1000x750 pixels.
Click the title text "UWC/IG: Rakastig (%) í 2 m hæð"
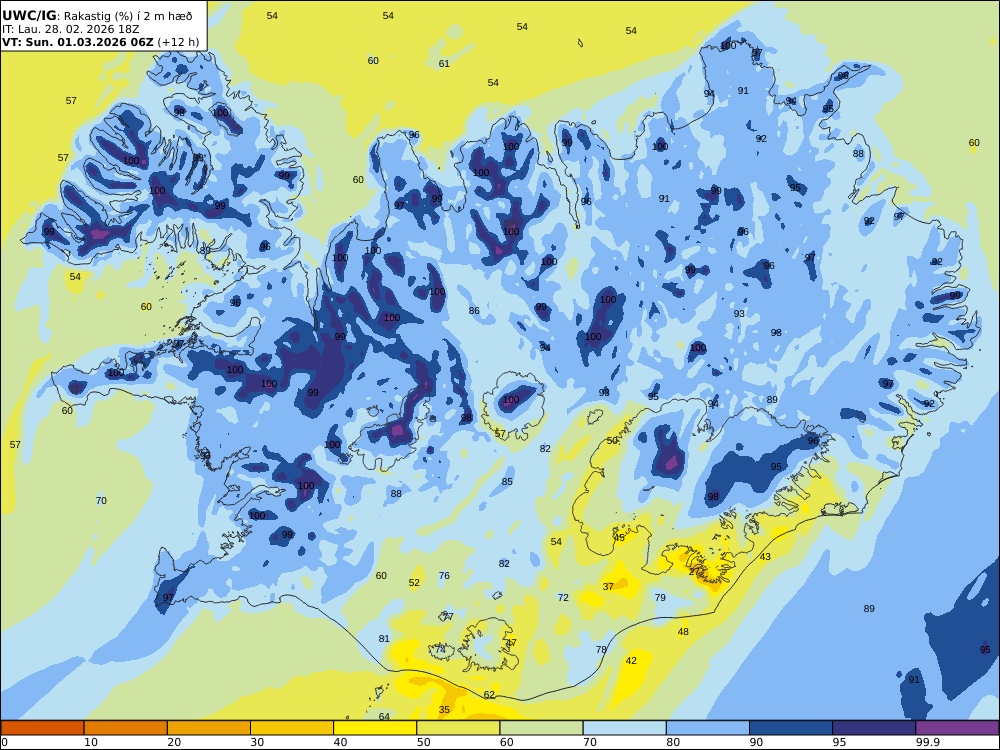[x=97, y=16]
